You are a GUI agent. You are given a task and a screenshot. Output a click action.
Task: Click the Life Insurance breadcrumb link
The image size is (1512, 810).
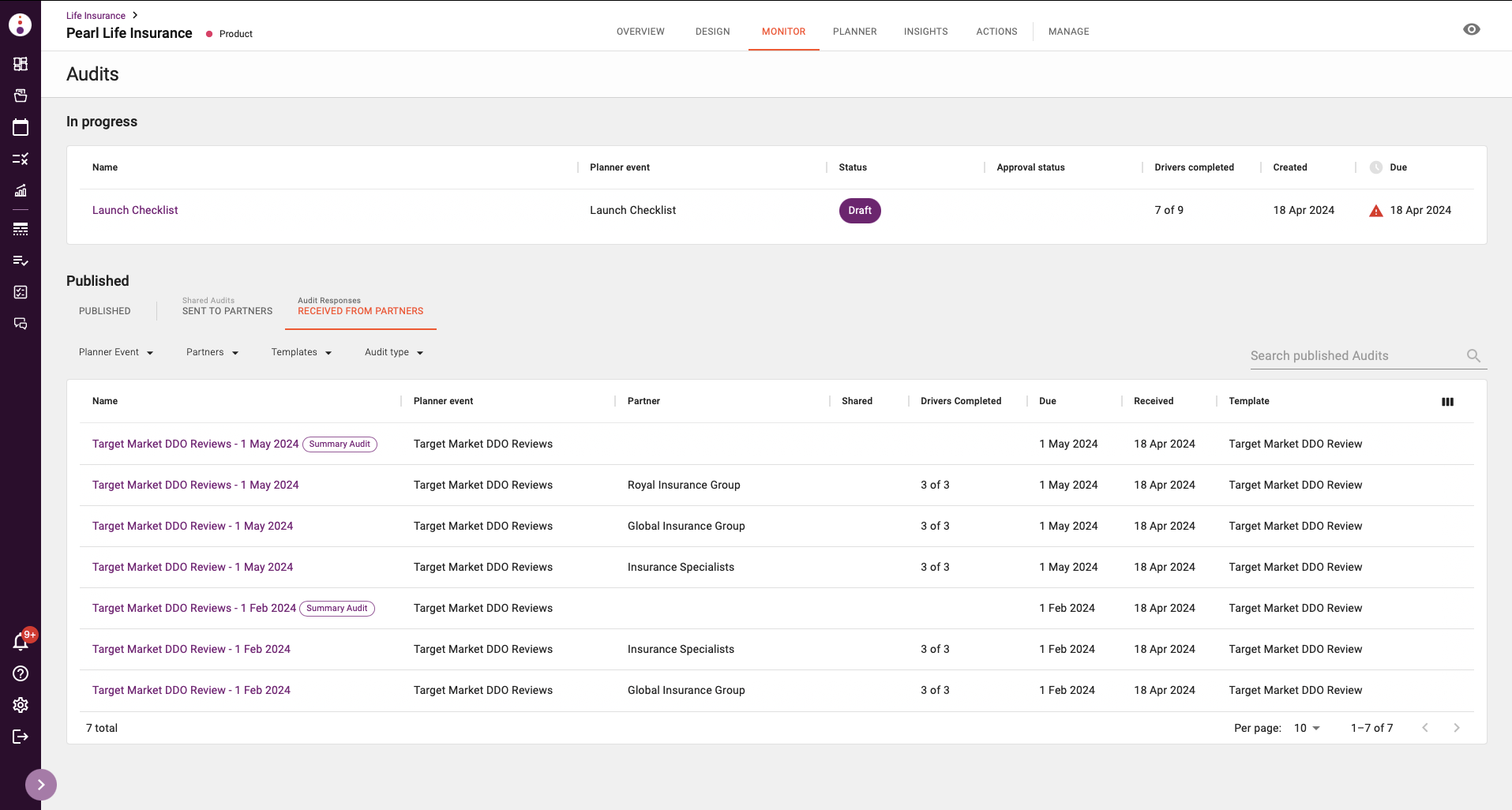pos(96,16)
